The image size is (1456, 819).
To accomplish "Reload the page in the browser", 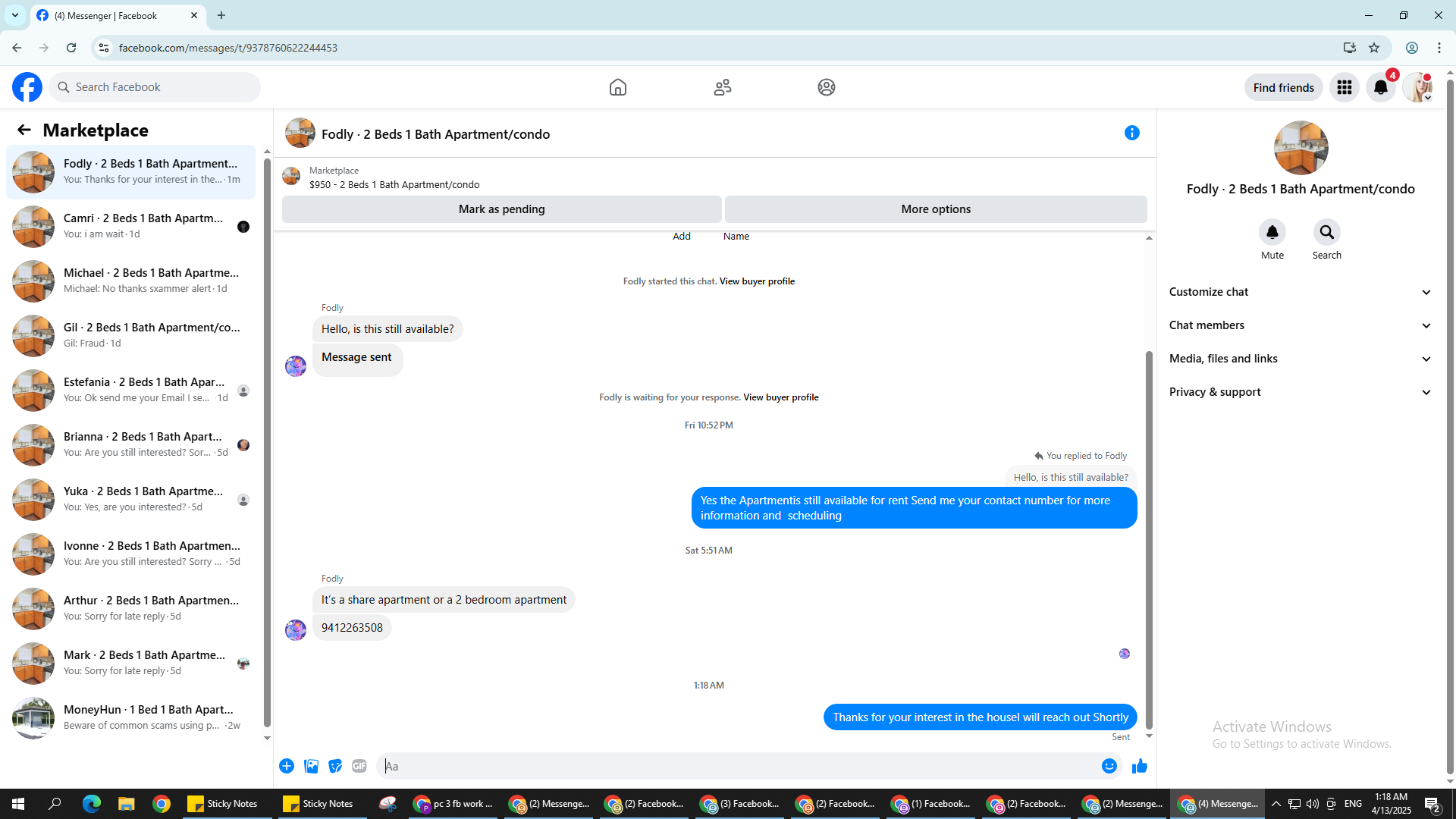I will click(71, 48).
